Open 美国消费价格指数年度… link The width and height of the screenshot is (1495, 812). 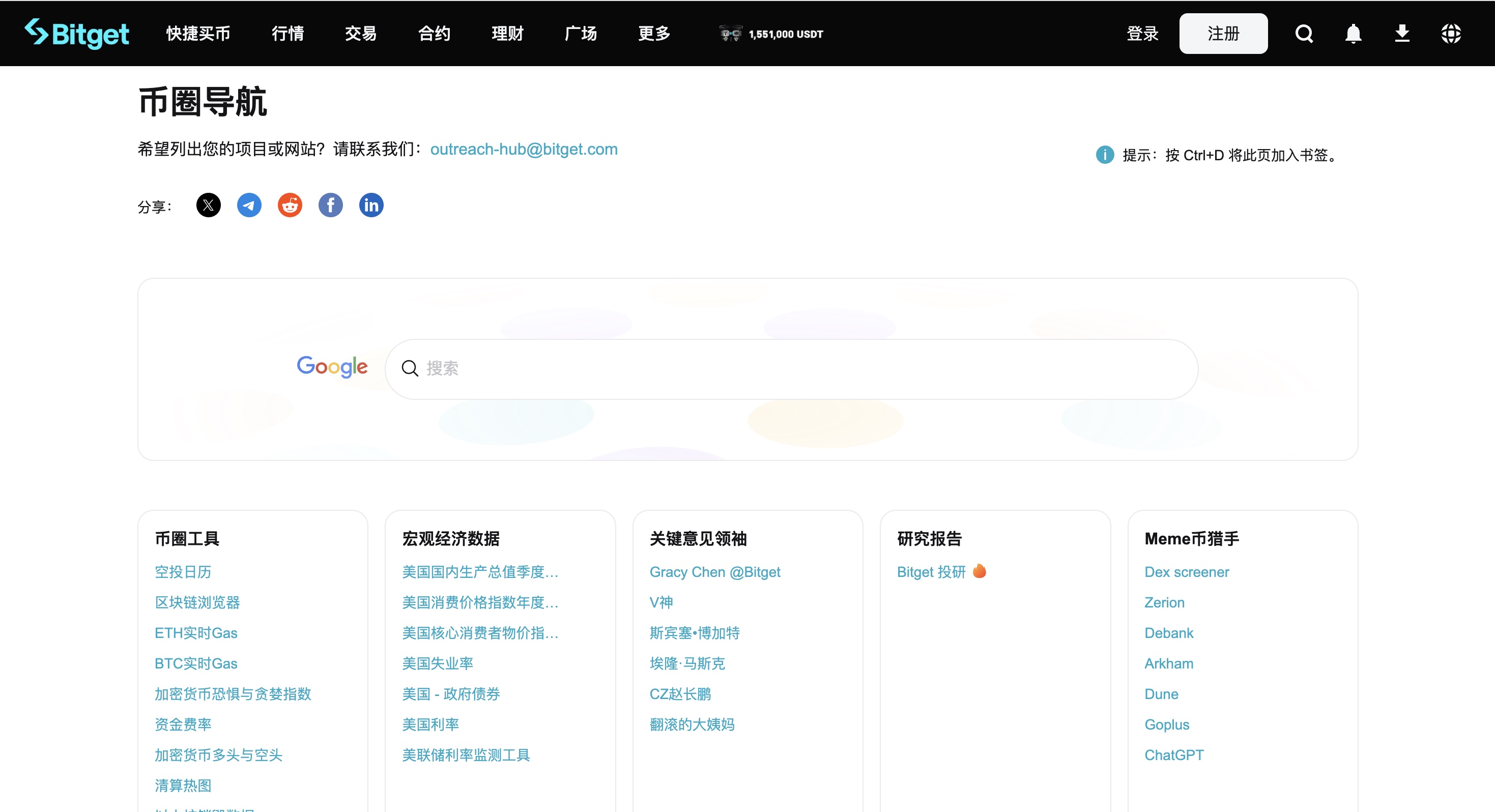point(480,602)
